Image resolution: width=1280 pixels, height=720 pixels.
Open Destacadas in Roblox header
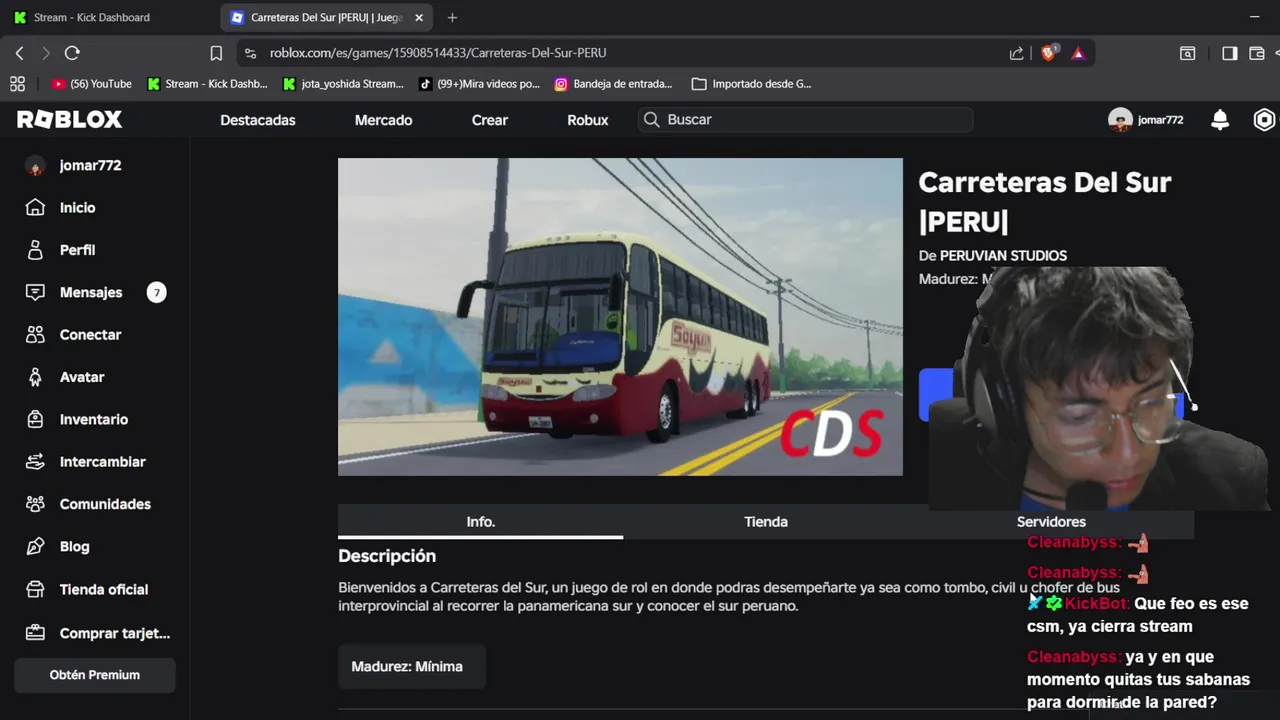click(x=258, y=120)
